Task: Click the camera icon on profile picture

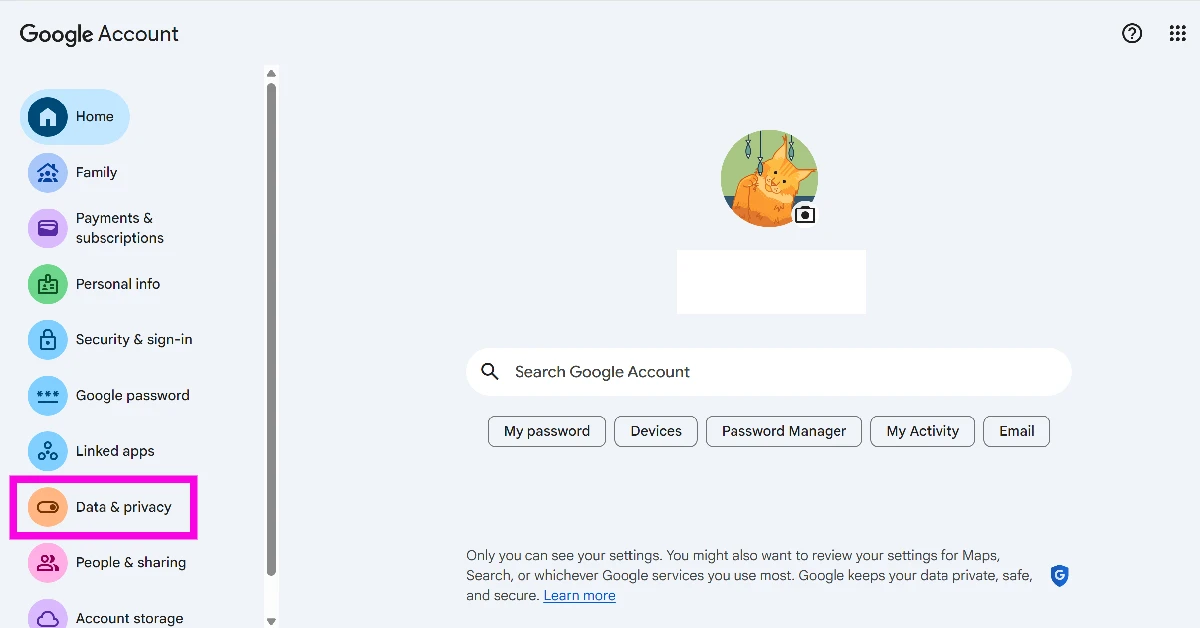Action: click(805, 215)
